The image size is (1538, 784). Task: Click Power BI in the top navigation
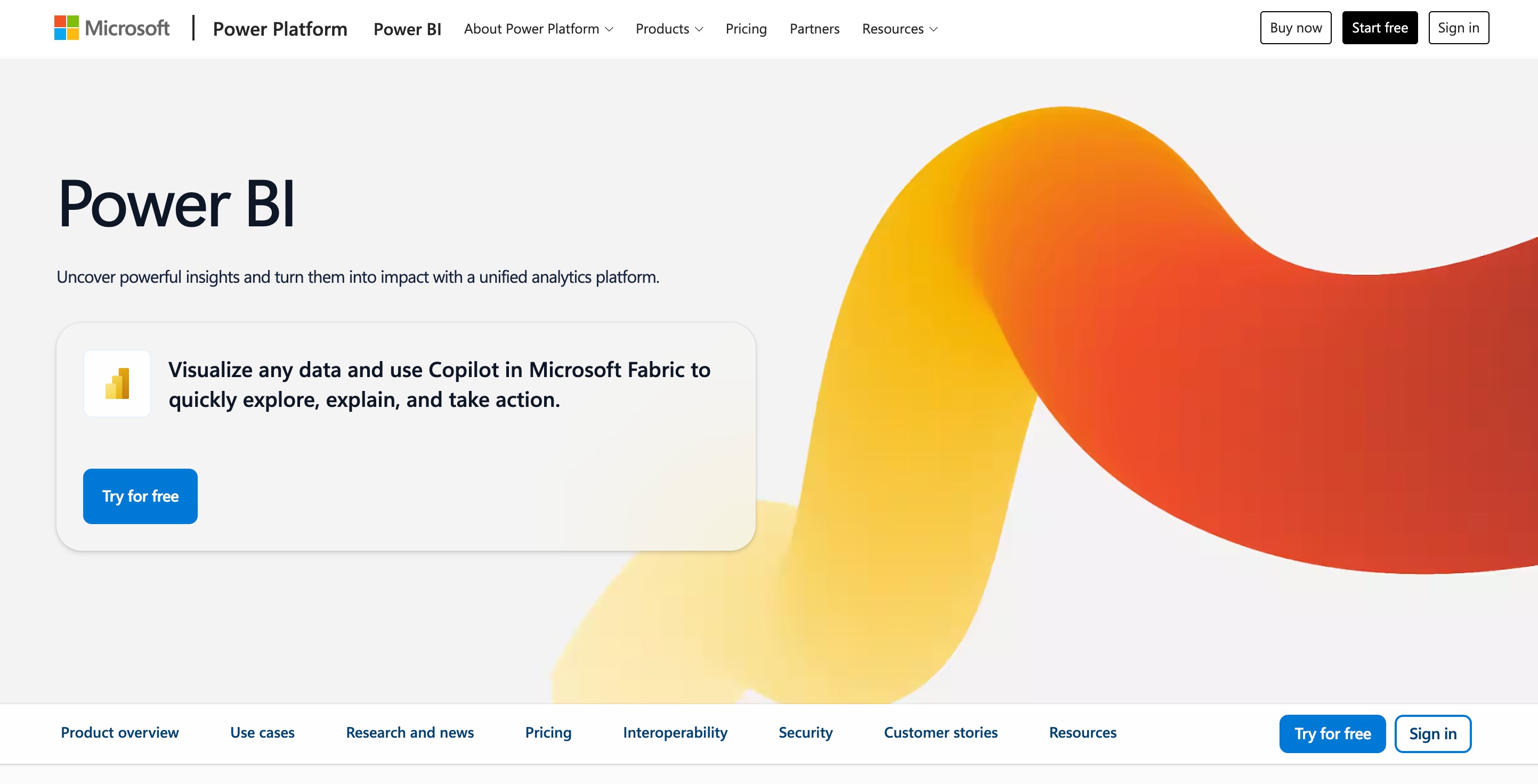[x=407, y=29]
